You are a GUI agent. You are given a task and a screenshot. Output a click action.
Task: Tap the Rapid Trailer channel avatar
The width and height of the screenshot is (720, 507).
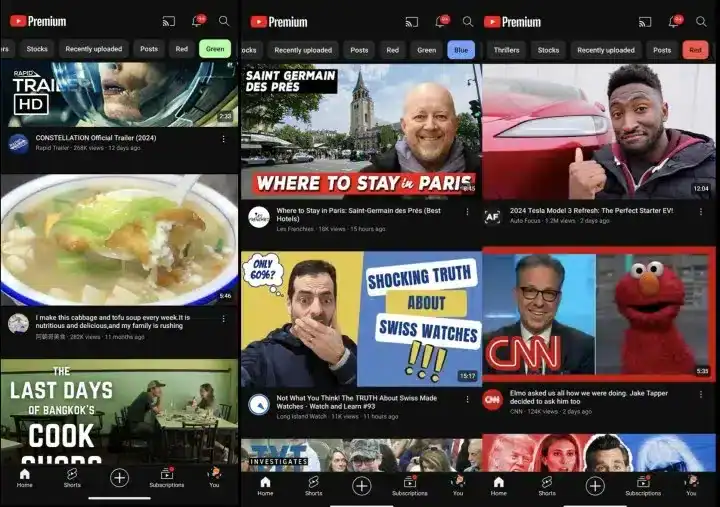(18, 143)
